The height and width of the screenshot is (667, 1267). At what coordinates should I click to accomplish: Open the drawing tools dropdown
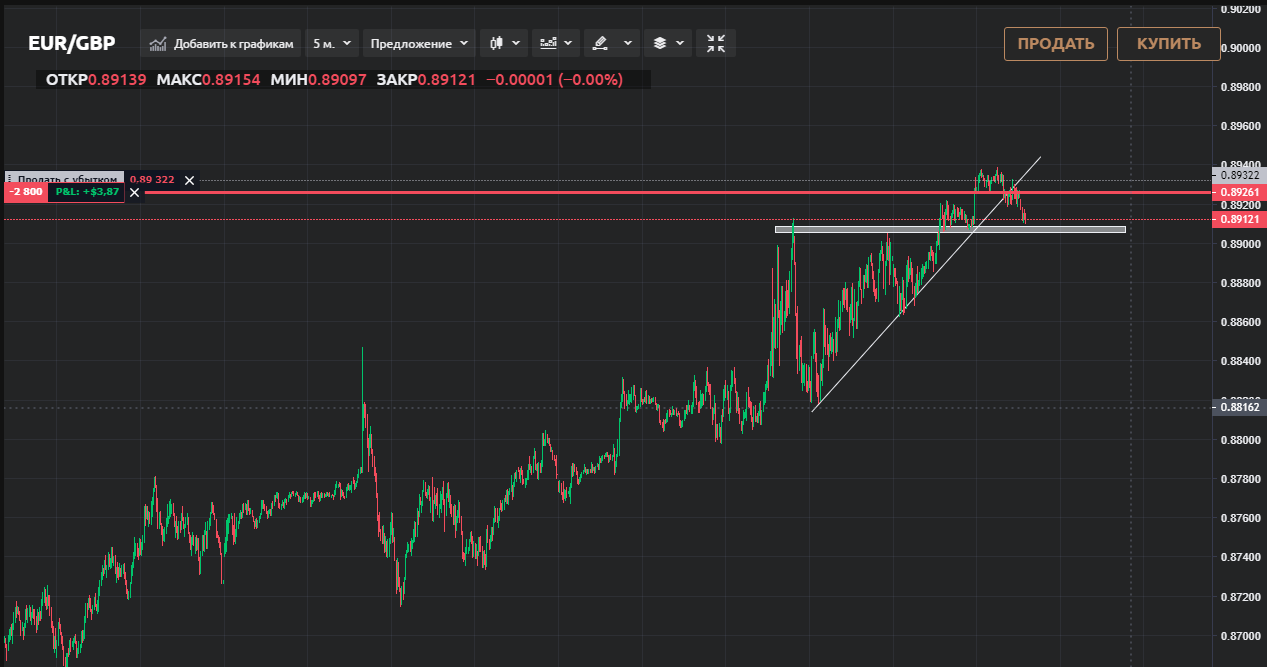[612, 44]
